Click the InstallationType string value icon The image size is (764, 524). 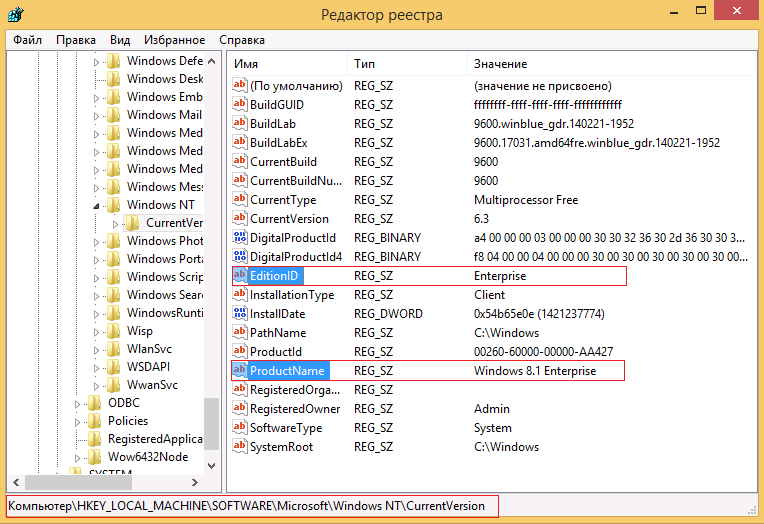[x=239, y=294]
